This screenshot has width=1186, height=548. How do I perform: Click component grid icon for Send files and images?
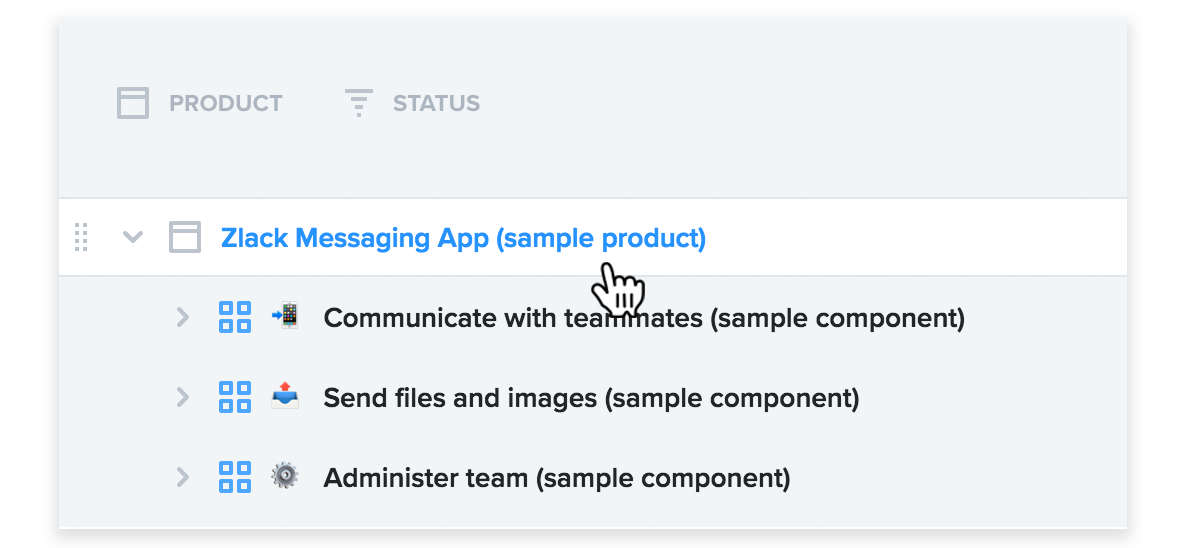235,397
